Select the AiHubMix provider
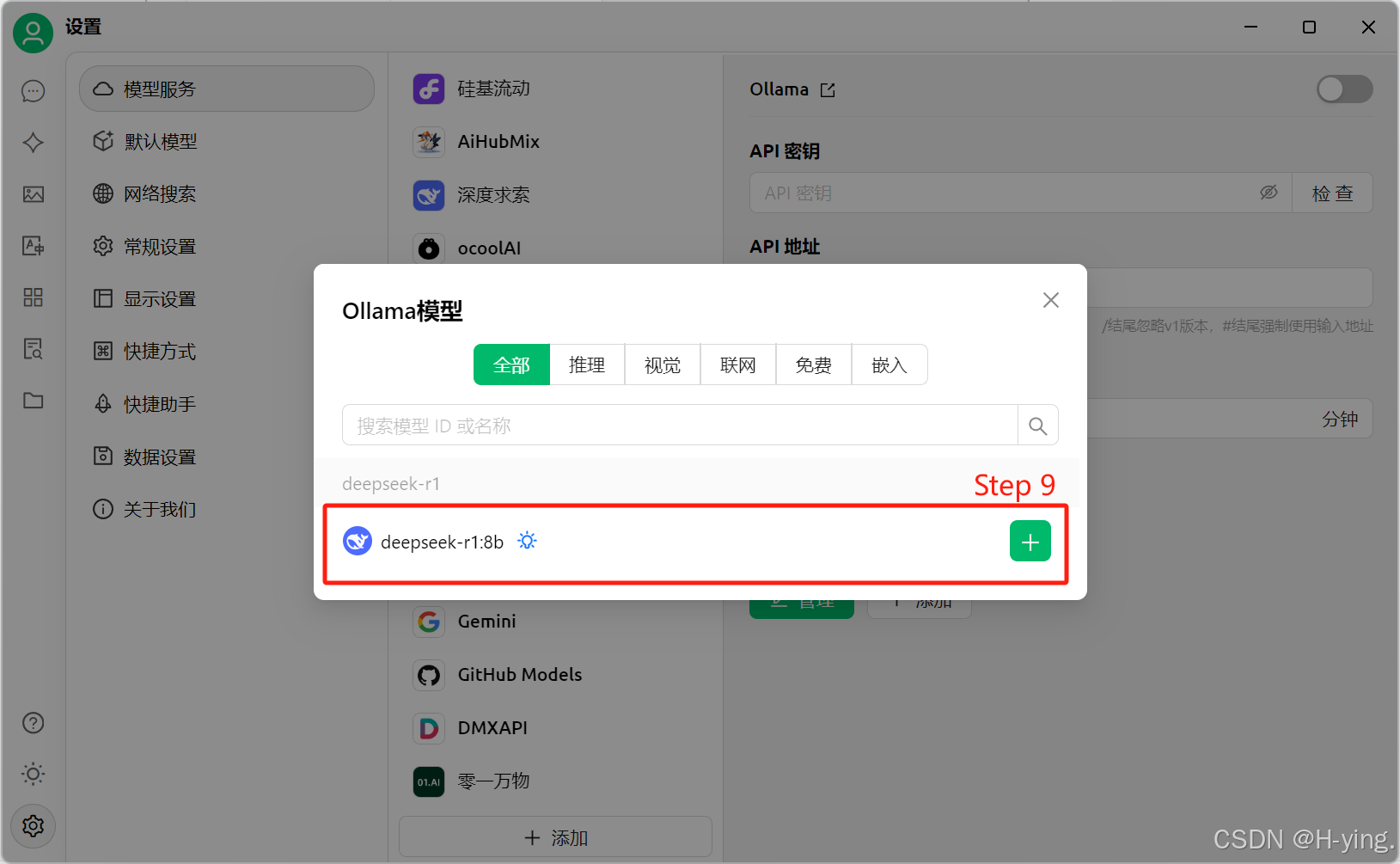 [x=555, y=142]
